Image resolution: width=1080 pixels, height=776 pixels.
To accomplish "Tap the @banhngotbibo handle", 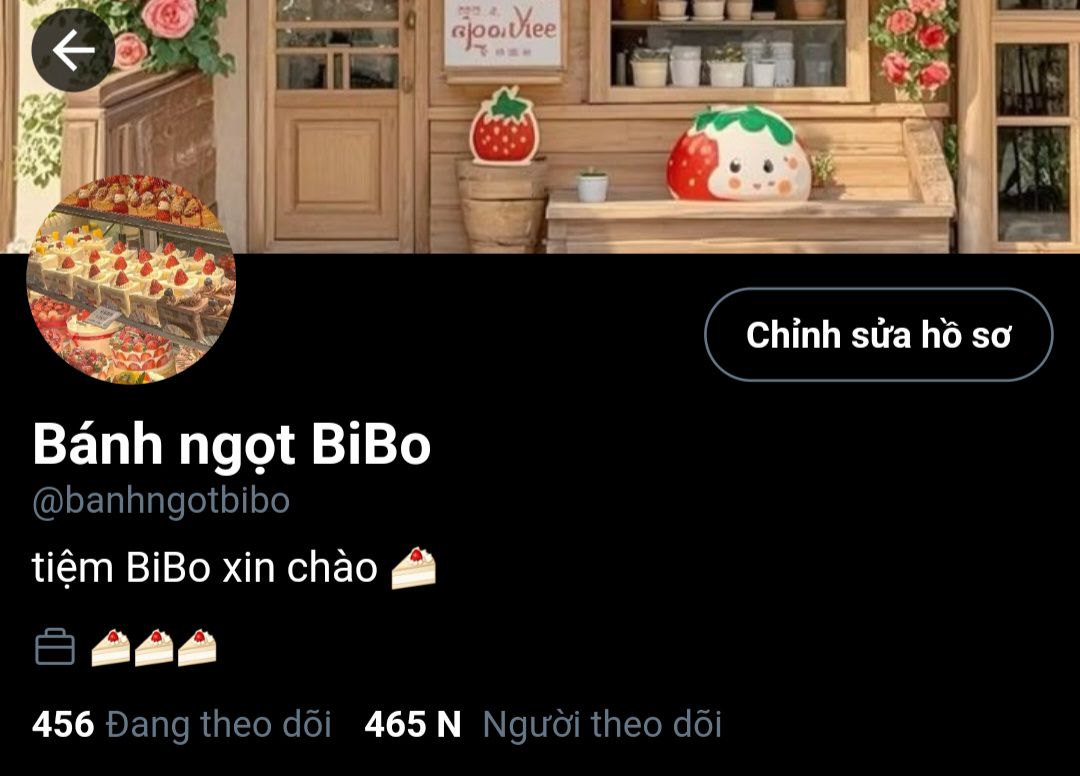I will pyautogui.click(x=161, y=501).
